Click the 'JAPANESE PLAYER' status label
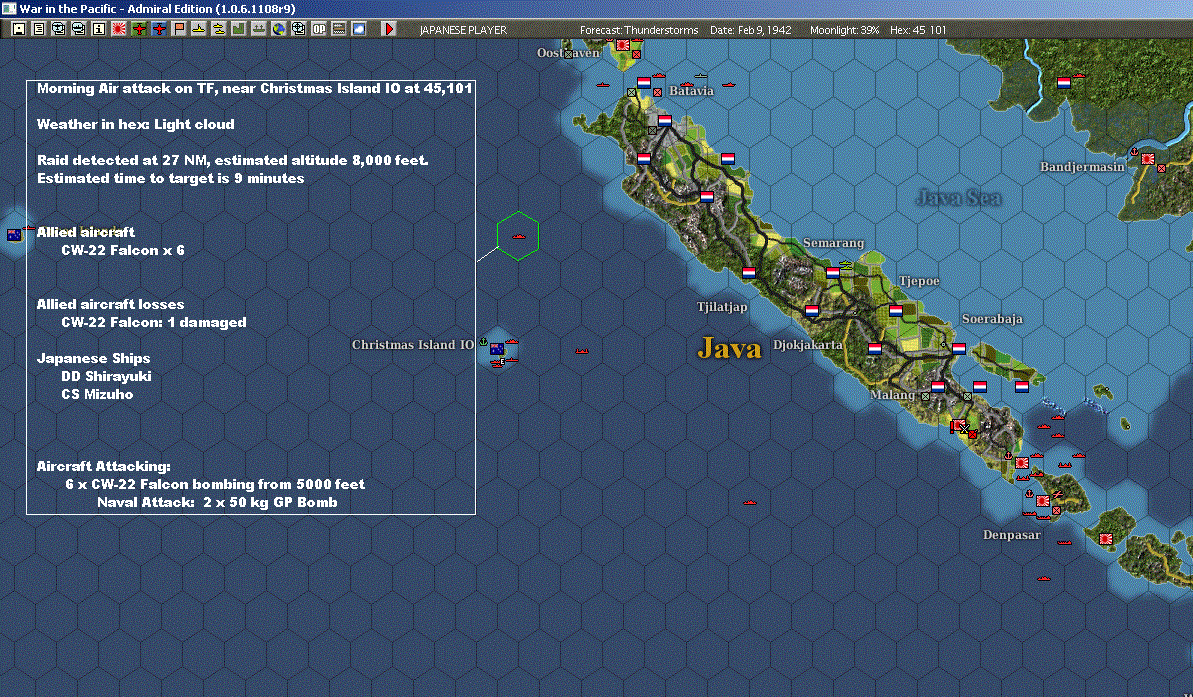Image resolution: width=1193 pixels, height=697 pixels. point(463,30)
